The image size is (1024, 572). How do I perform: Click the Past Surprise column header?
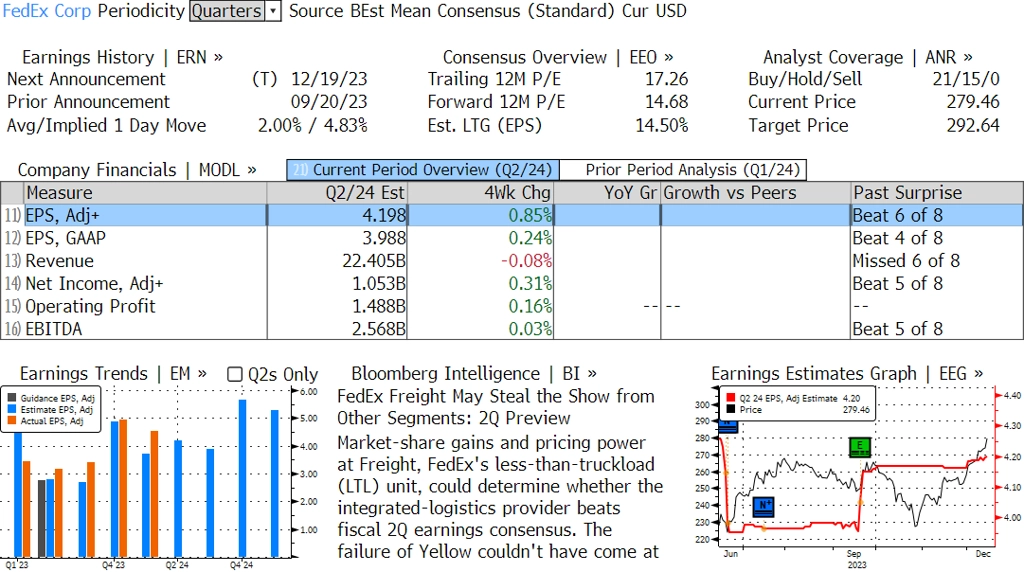click(937, 193)
